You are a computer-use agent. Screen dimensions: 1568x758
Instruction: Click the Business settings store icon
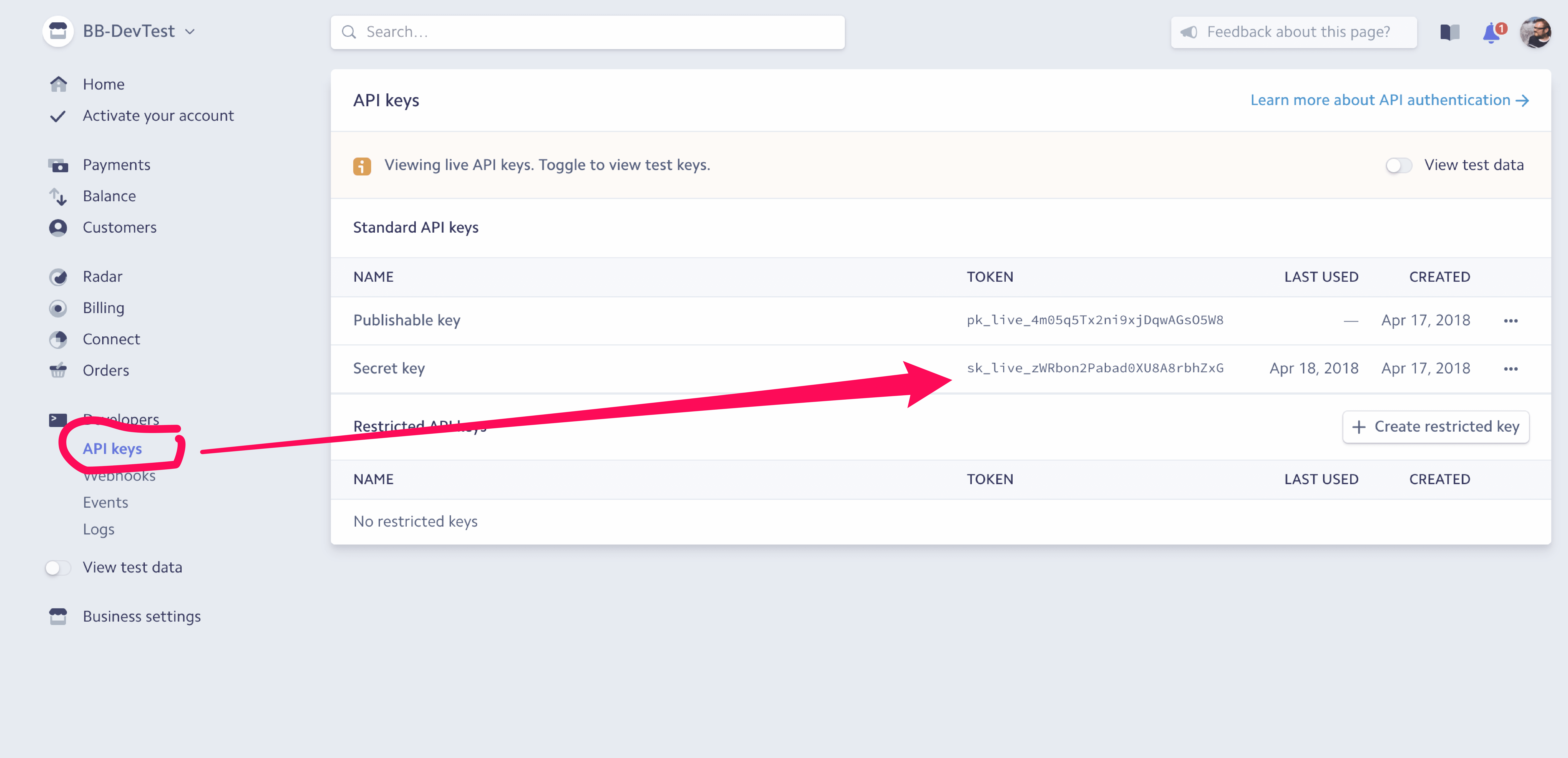[58, 616]
